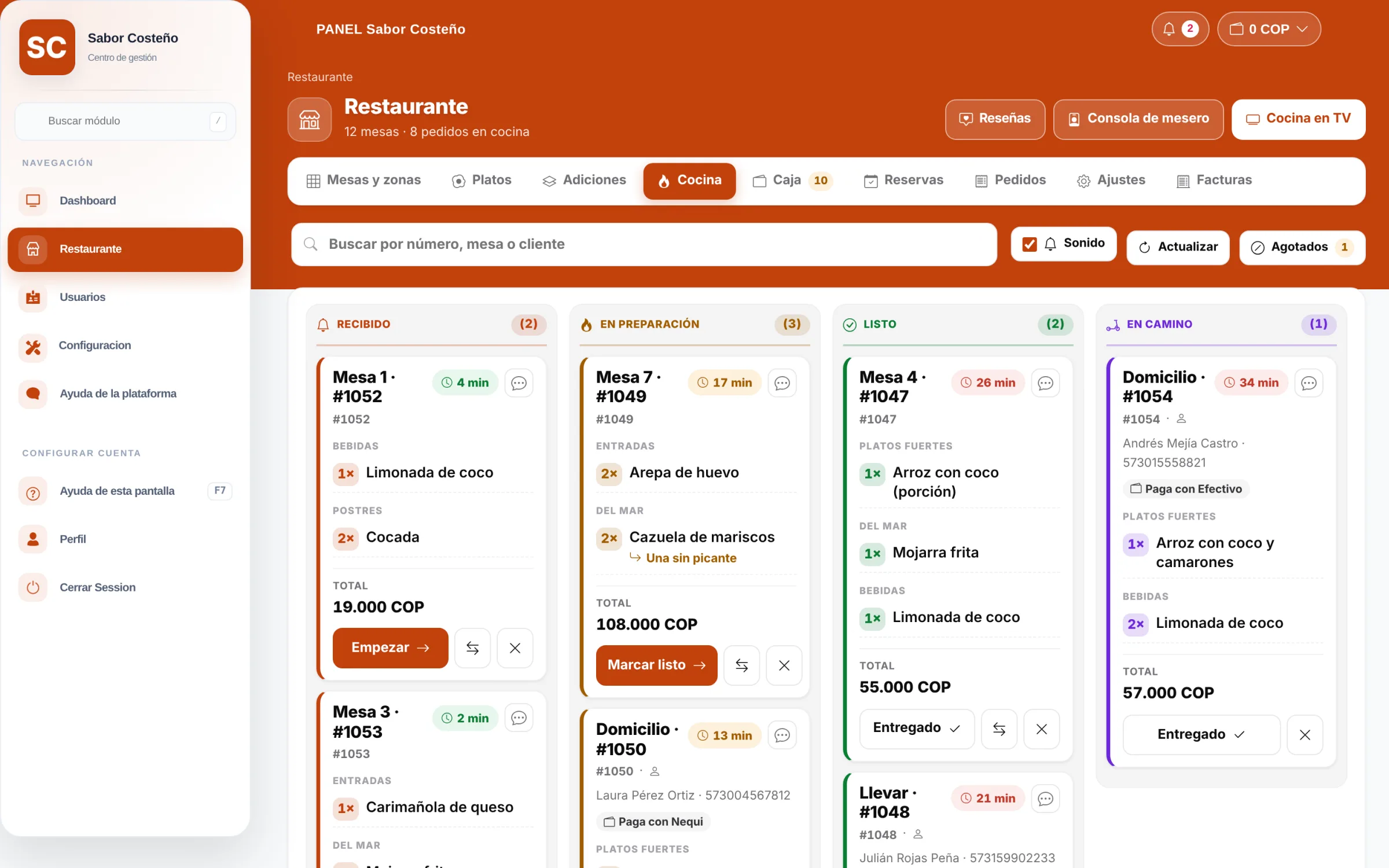Image resolution: width=1389 pixels, height=868 pixels.
Task: Expand the 0 COP cash dropdown
Action: point(1268,29)
